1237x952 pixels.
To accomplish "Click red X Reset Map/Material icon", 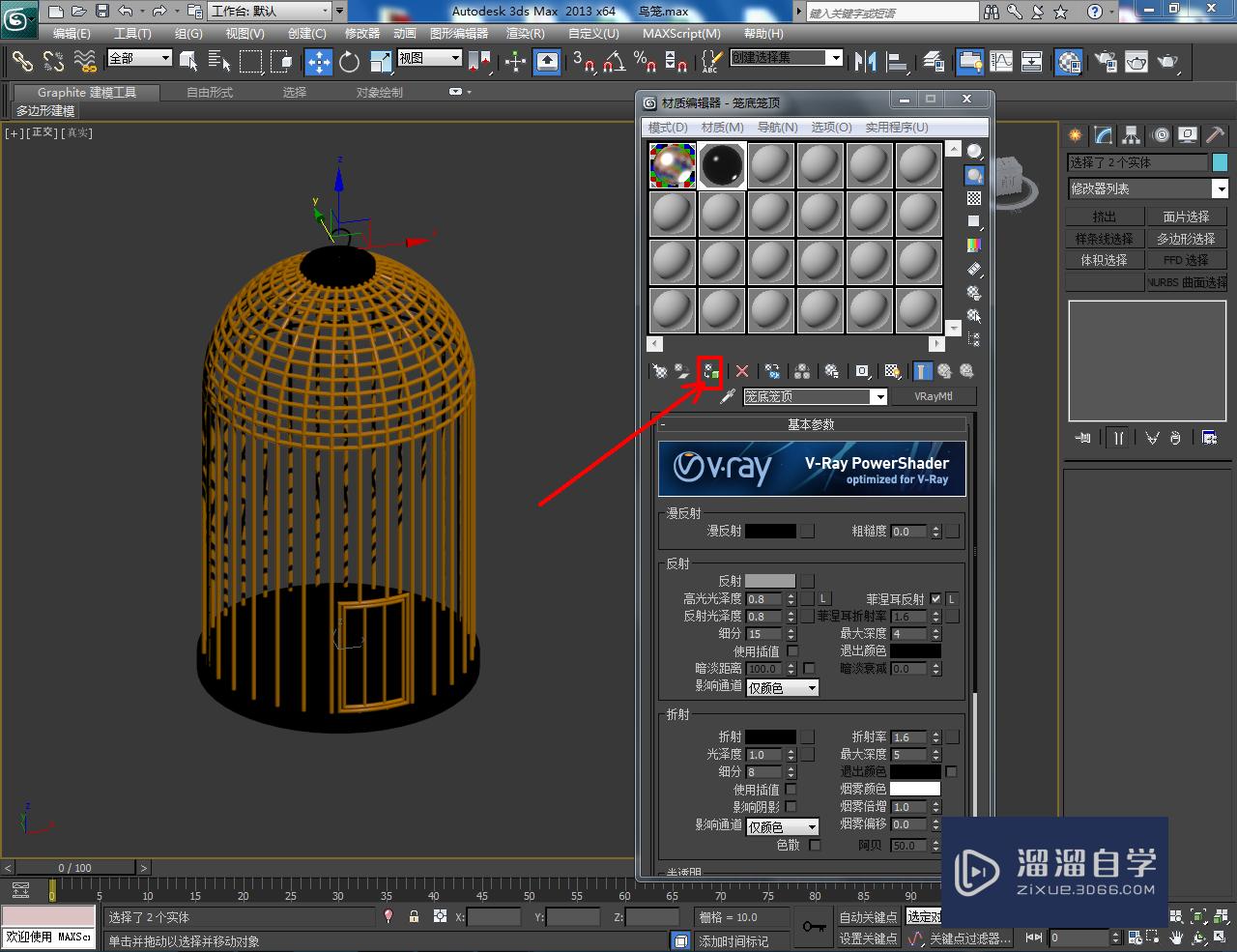I will pos(742,371).
